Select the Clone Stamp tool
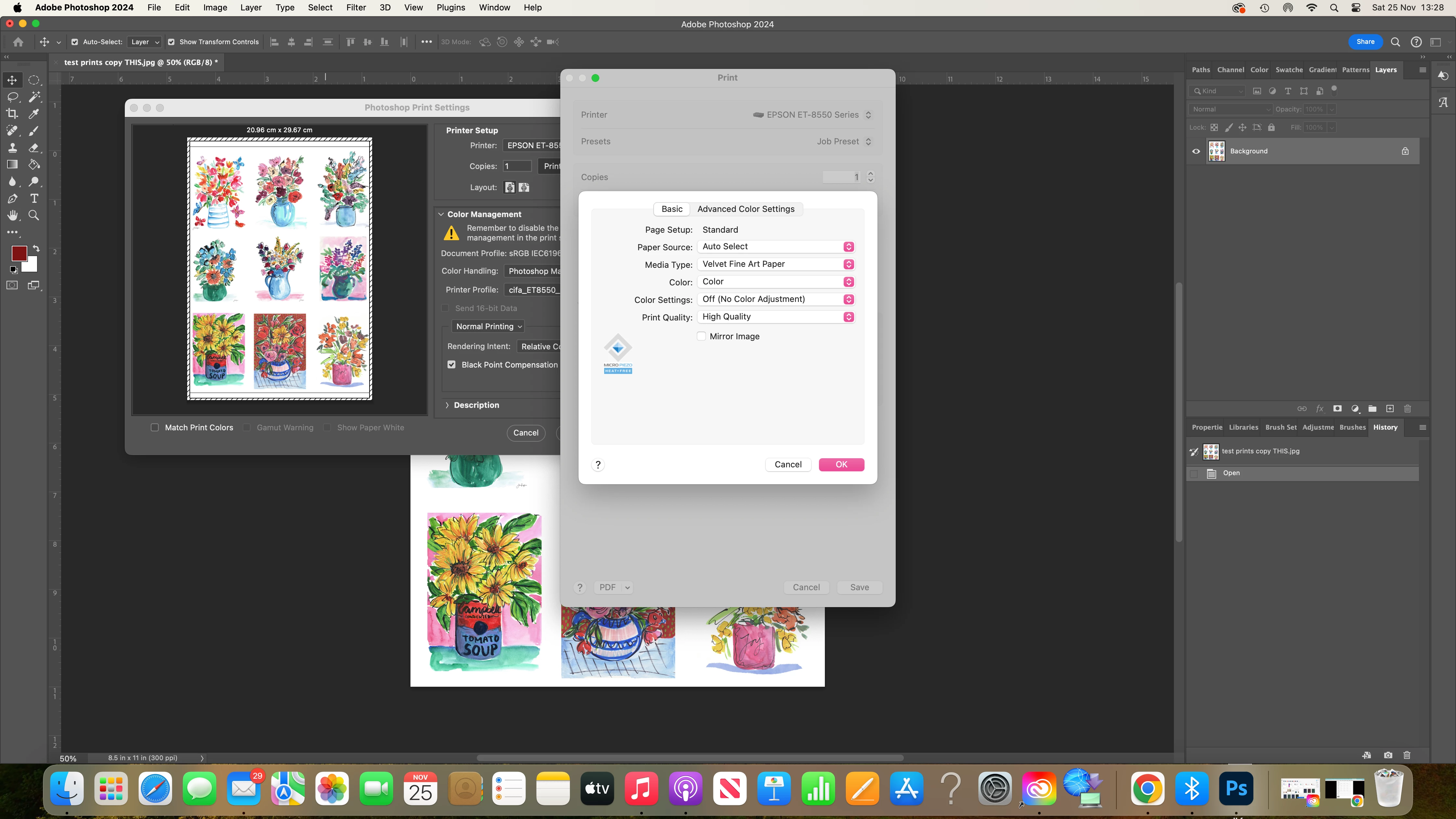 click(12, 148)
